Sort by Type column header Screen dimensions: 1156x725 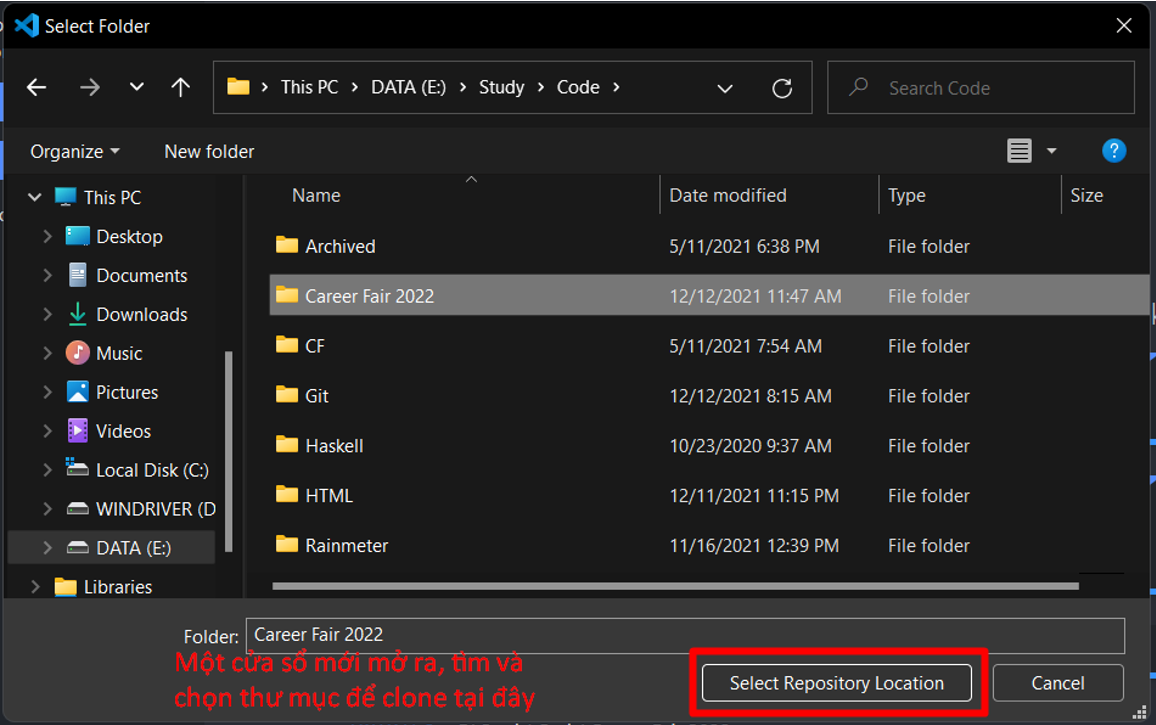click(x=907, y=195)
